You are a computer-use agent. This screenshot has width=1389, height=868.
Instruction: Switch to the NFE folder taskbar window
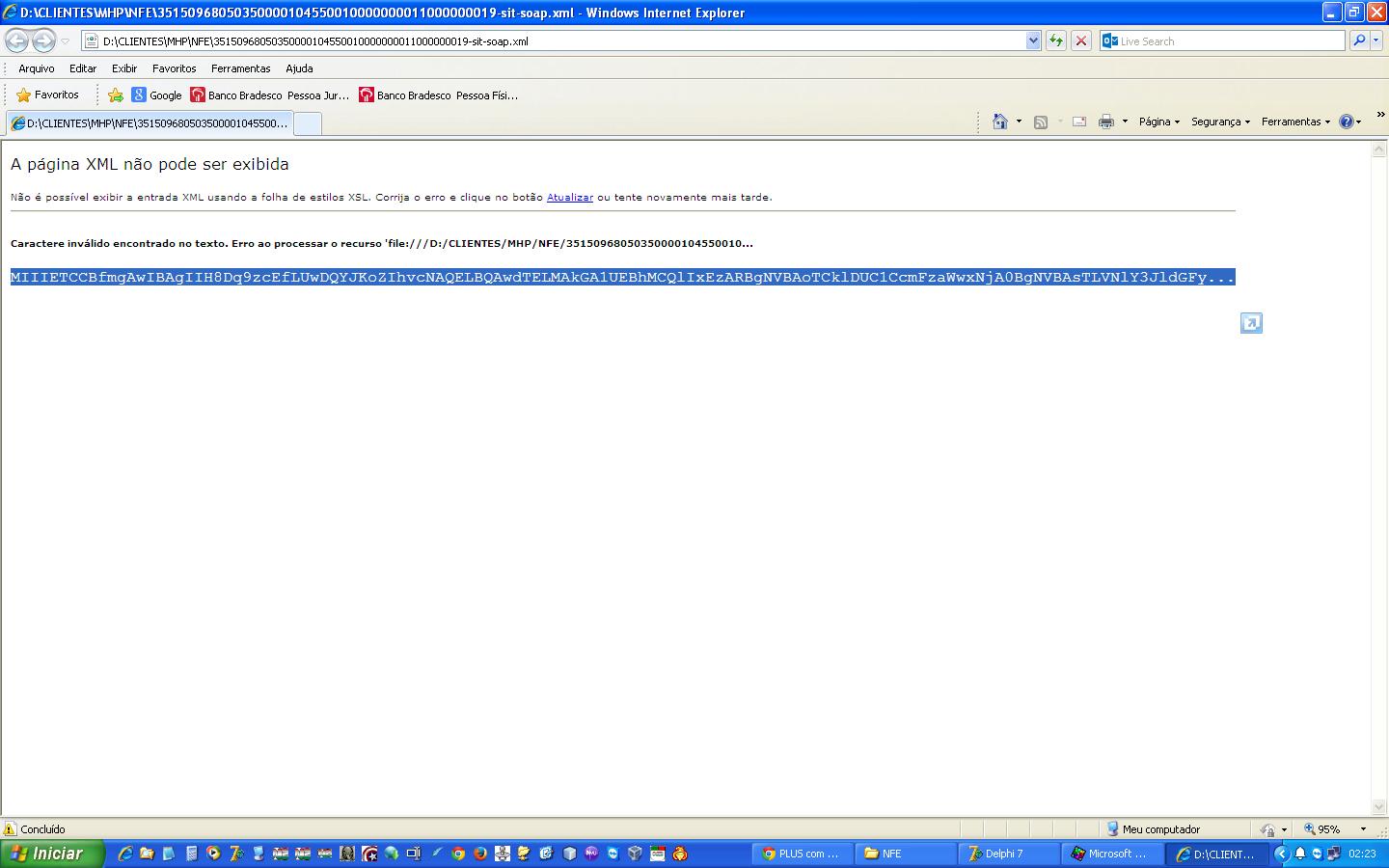pos(905,854)
